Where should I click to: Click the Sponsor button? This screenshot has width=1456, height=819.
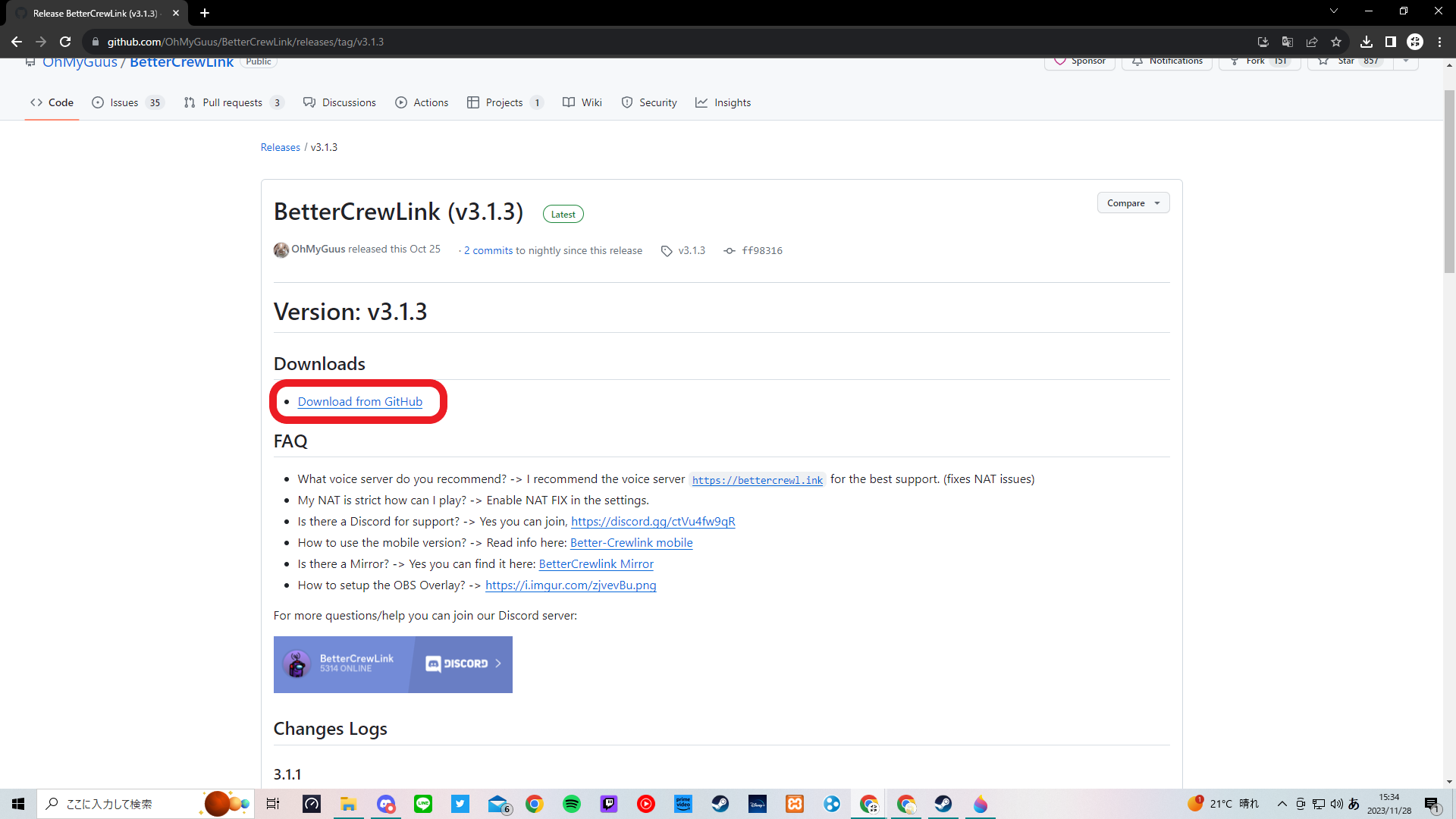(x=1079, y=61)
